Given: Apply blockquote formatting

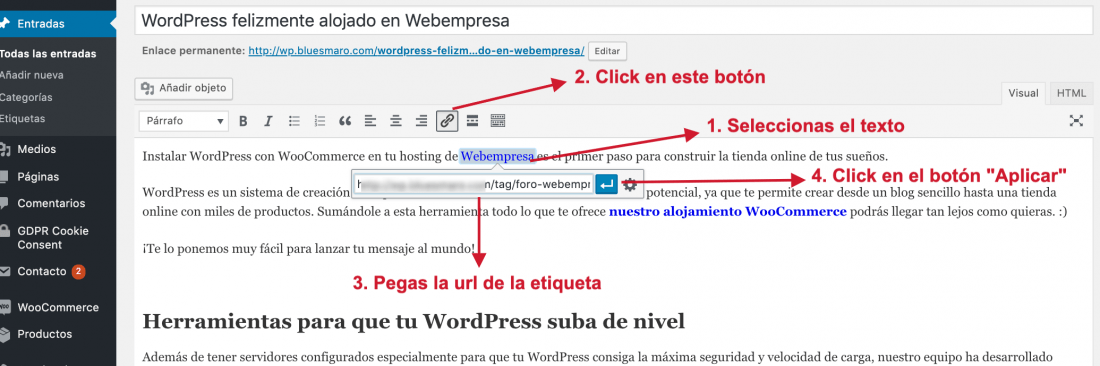Looking at the screenshot, I should coord(344,121).
